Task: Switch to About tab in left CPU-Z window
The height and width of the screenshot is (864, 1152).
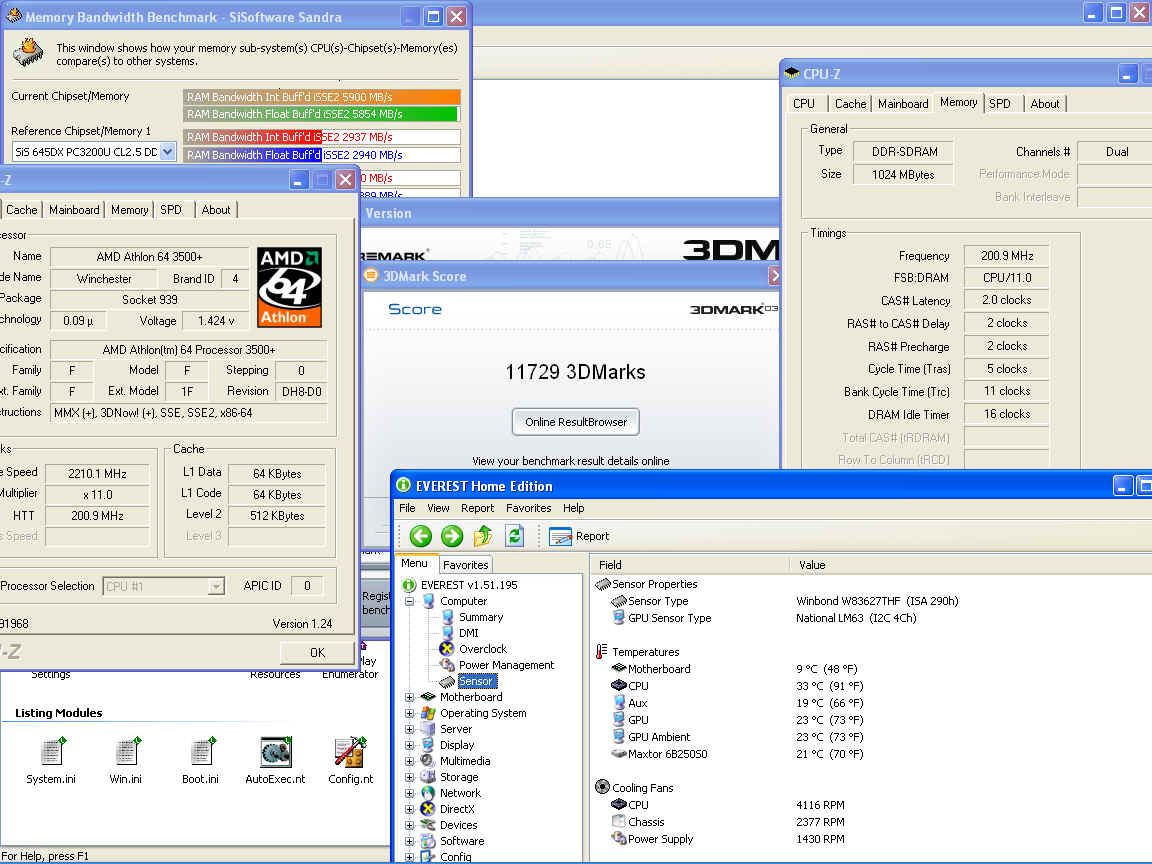Action: [216, 210]
